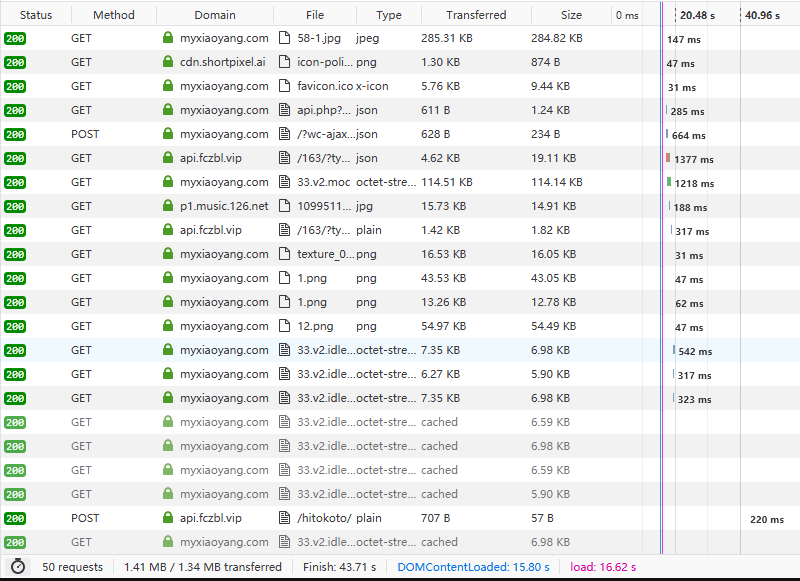Click the performance analysis stopwatch icon
The height and width of the screenshot is (581, 800).
pyautogui.click(x=18, y=566)
